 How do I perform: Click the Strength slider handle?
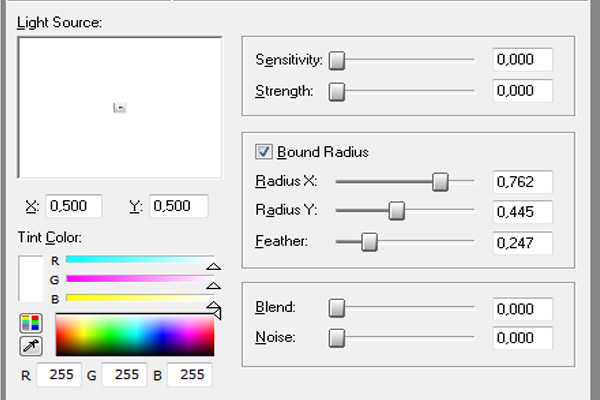coord(337,91)
